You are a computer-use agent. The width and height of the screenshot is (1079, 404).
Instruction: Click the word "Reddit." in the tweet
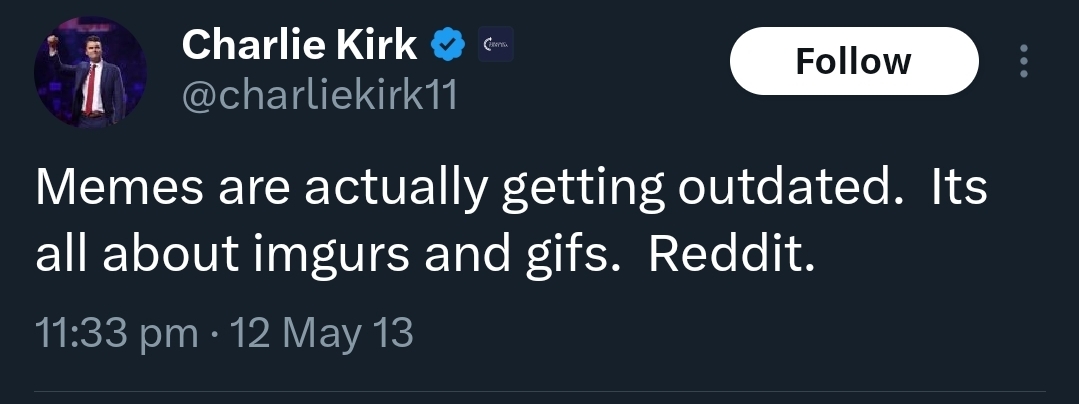[732, 255]
